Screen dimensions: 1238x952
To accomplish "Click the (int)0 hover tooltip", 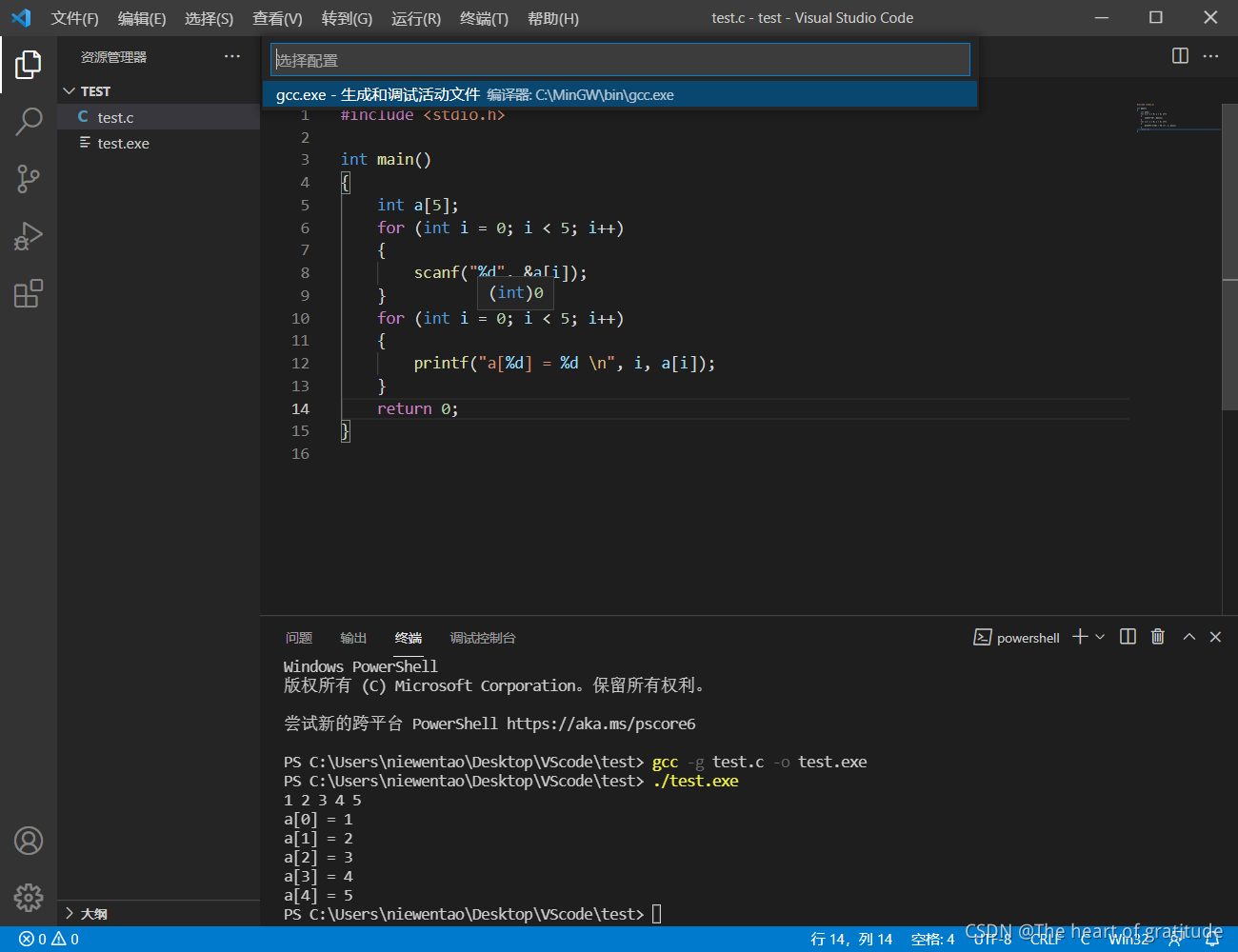I will coord(515,293).
